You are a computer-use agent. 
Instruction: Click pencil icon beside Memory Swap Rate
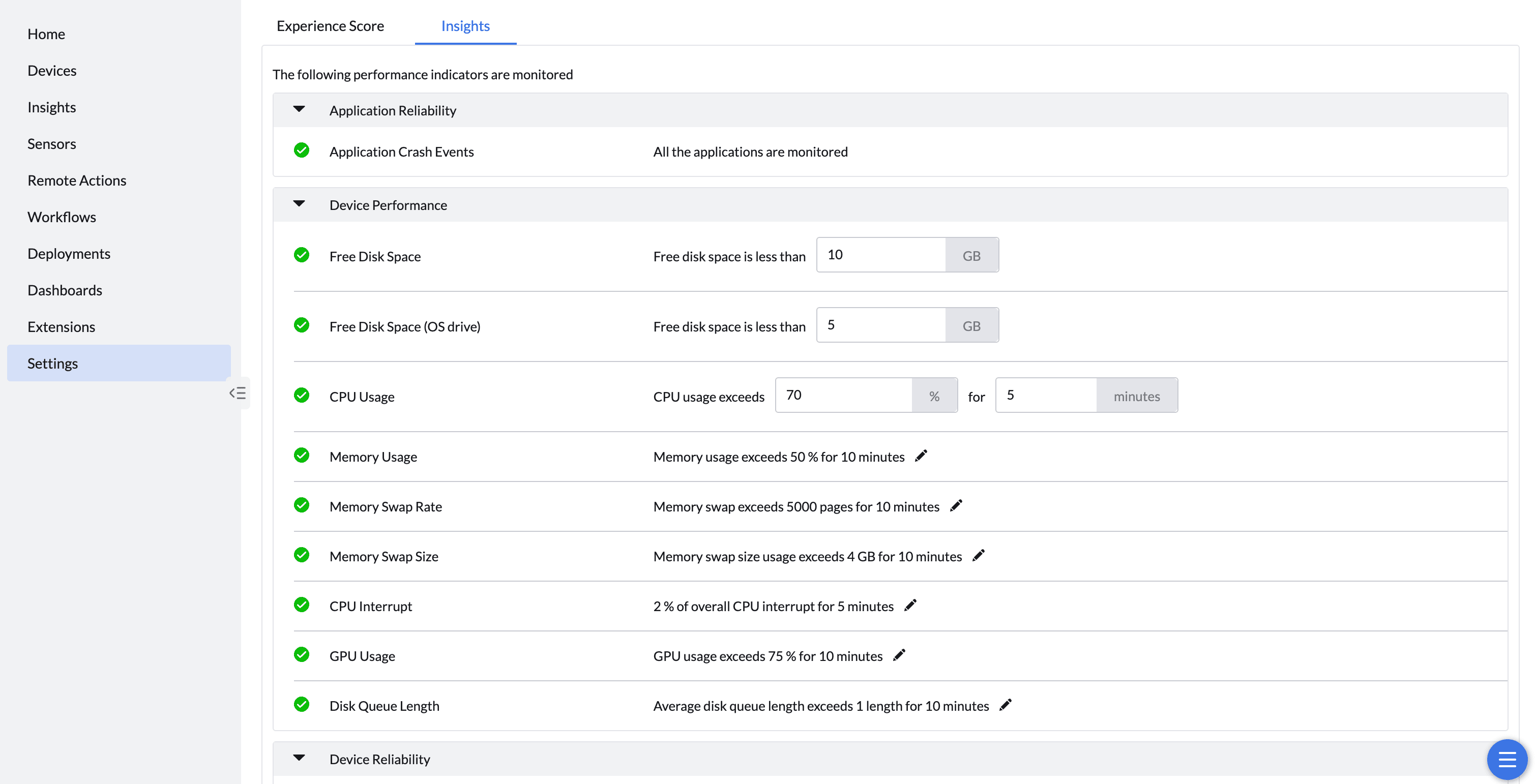pyautogui.click(x=956, y=506)
